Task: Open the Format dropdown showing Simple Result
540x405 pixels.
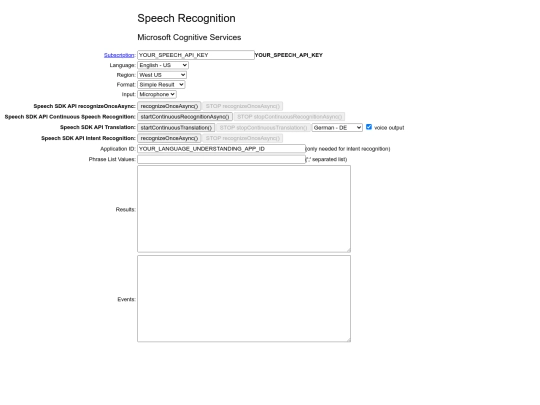Action: click(161, 84)
